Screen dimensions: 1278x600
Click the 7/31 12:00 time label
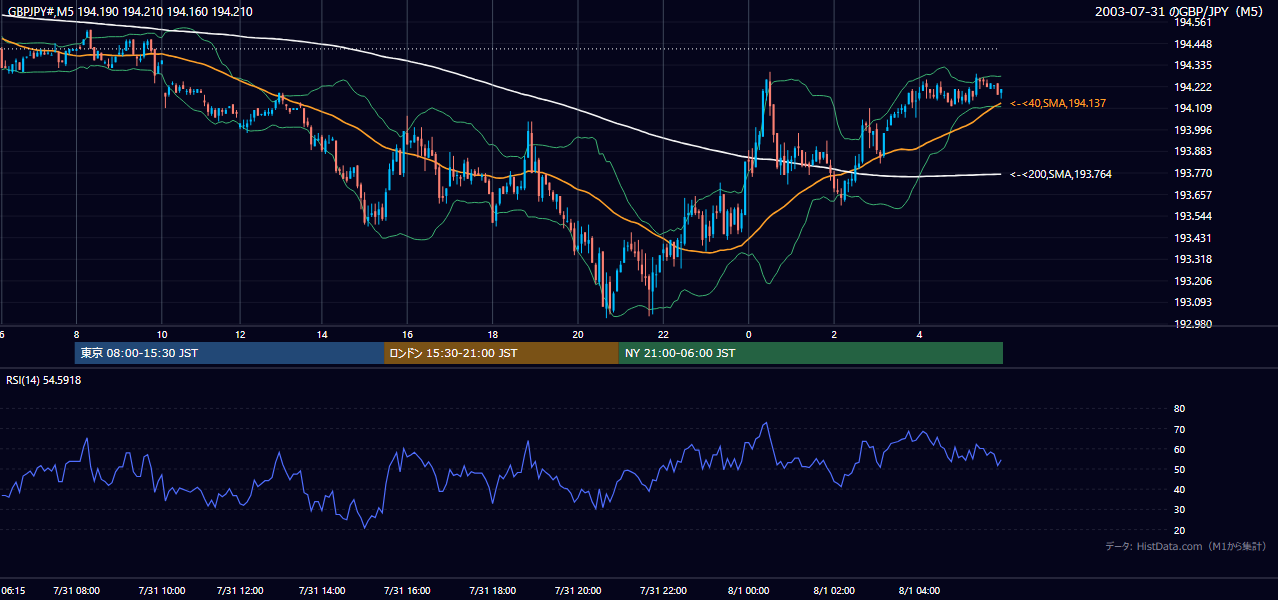click(x=239, y=590)
